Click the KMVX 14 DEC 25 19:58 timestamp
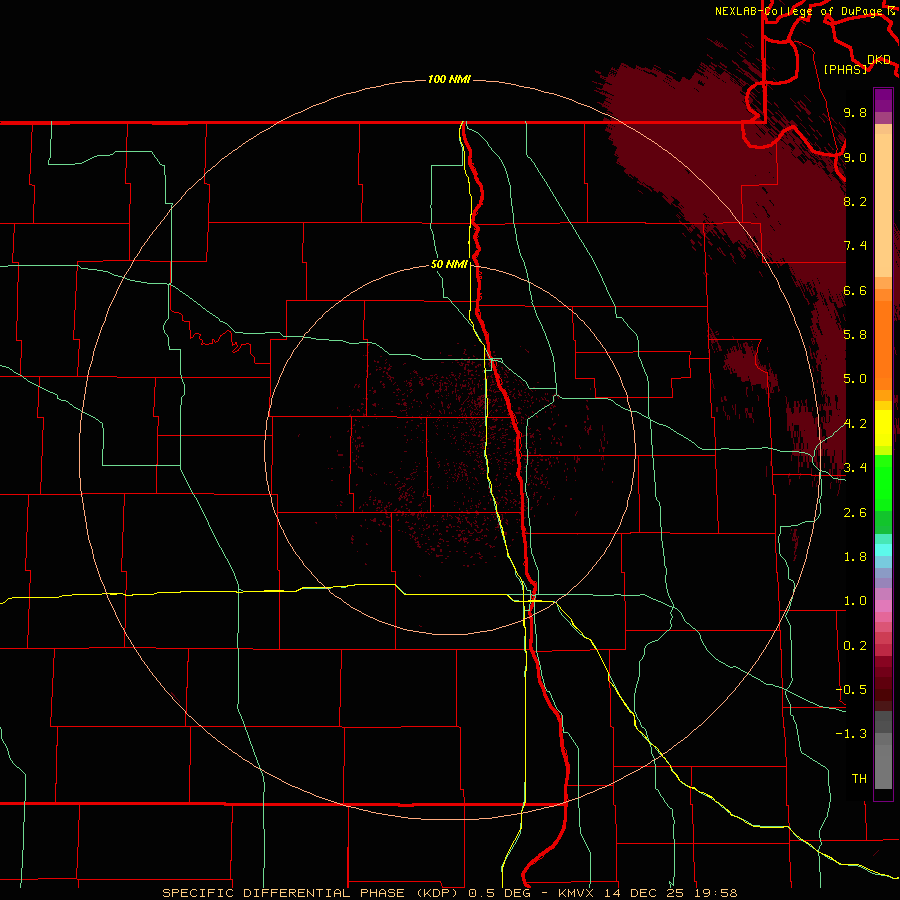The height and width of the screenshot is (900, 900). pos(647,893)
